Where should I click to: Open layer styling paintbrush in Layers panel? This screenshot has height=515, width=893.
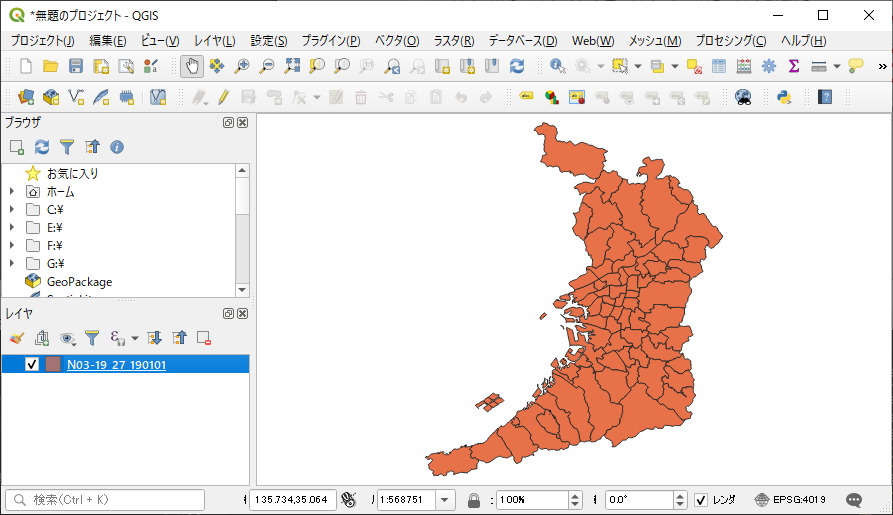(16, 338)
